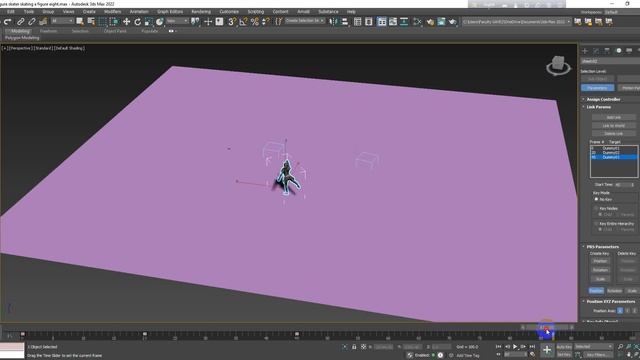Open the Render Setup teapot icon

tap(430, 22)
